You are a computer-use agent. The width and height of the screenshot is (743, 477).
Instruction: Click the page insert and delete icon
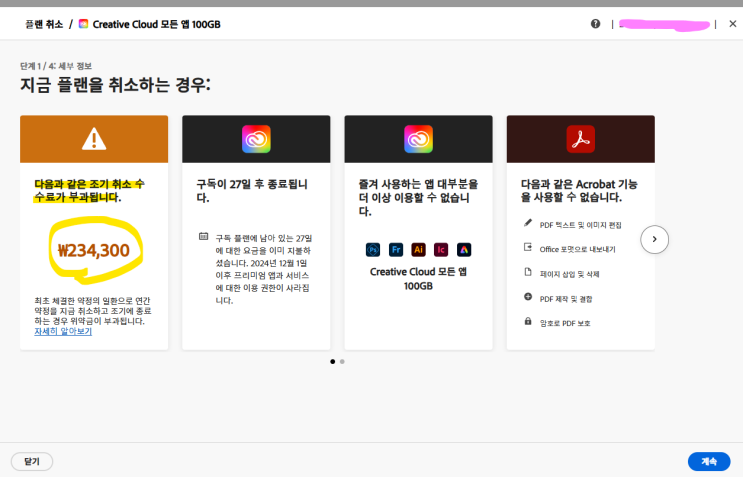coord(528,272)
